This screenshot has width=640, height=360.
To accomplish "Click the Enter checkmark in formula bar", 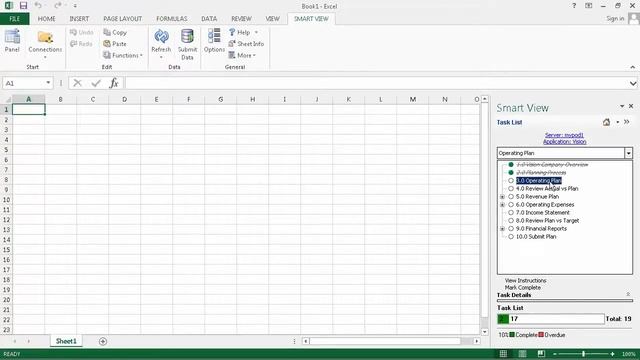I will click(x=96, y=83).
